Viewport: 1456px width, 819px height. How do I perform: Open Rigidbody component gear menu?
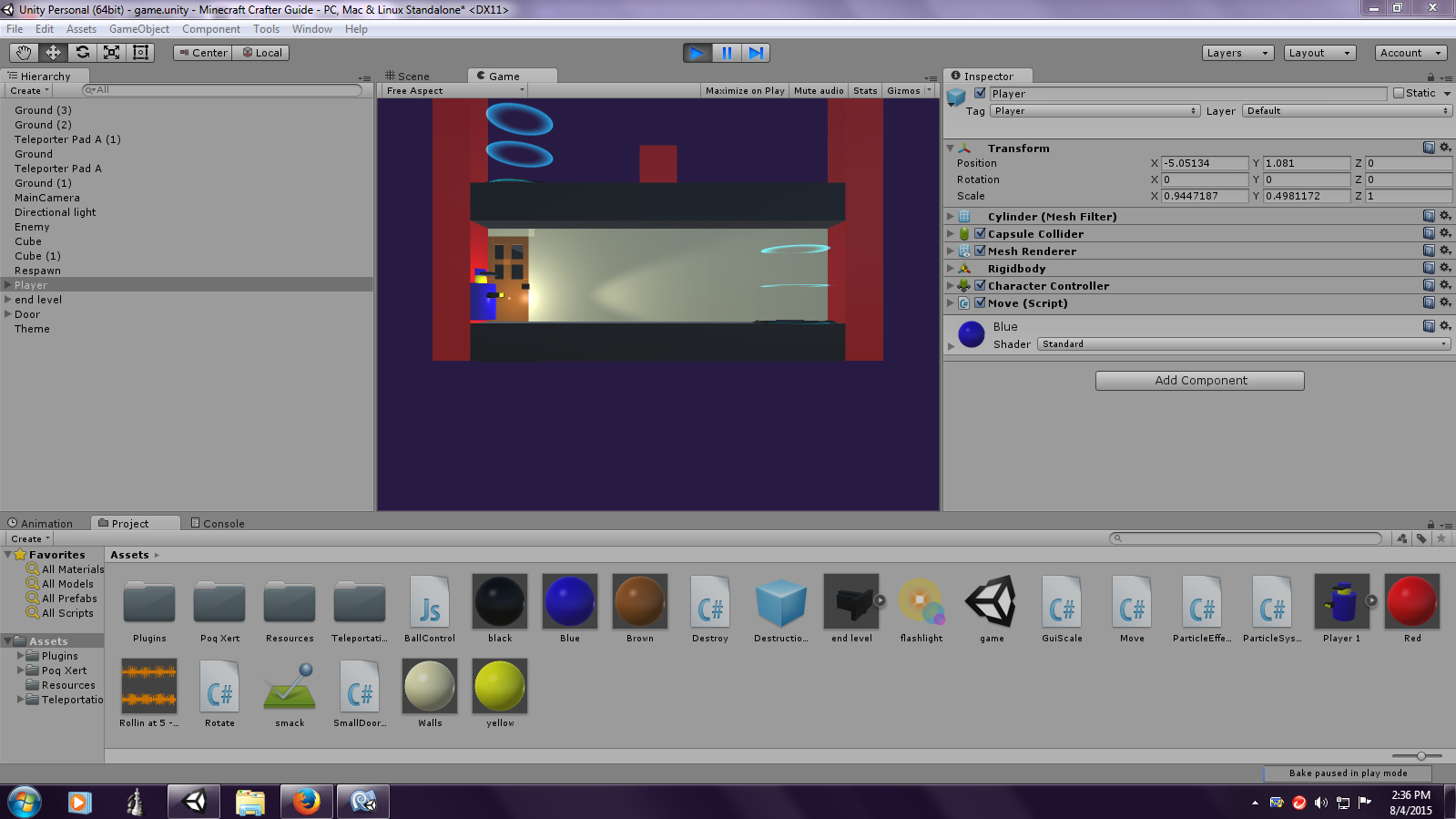click(1445, 268)
